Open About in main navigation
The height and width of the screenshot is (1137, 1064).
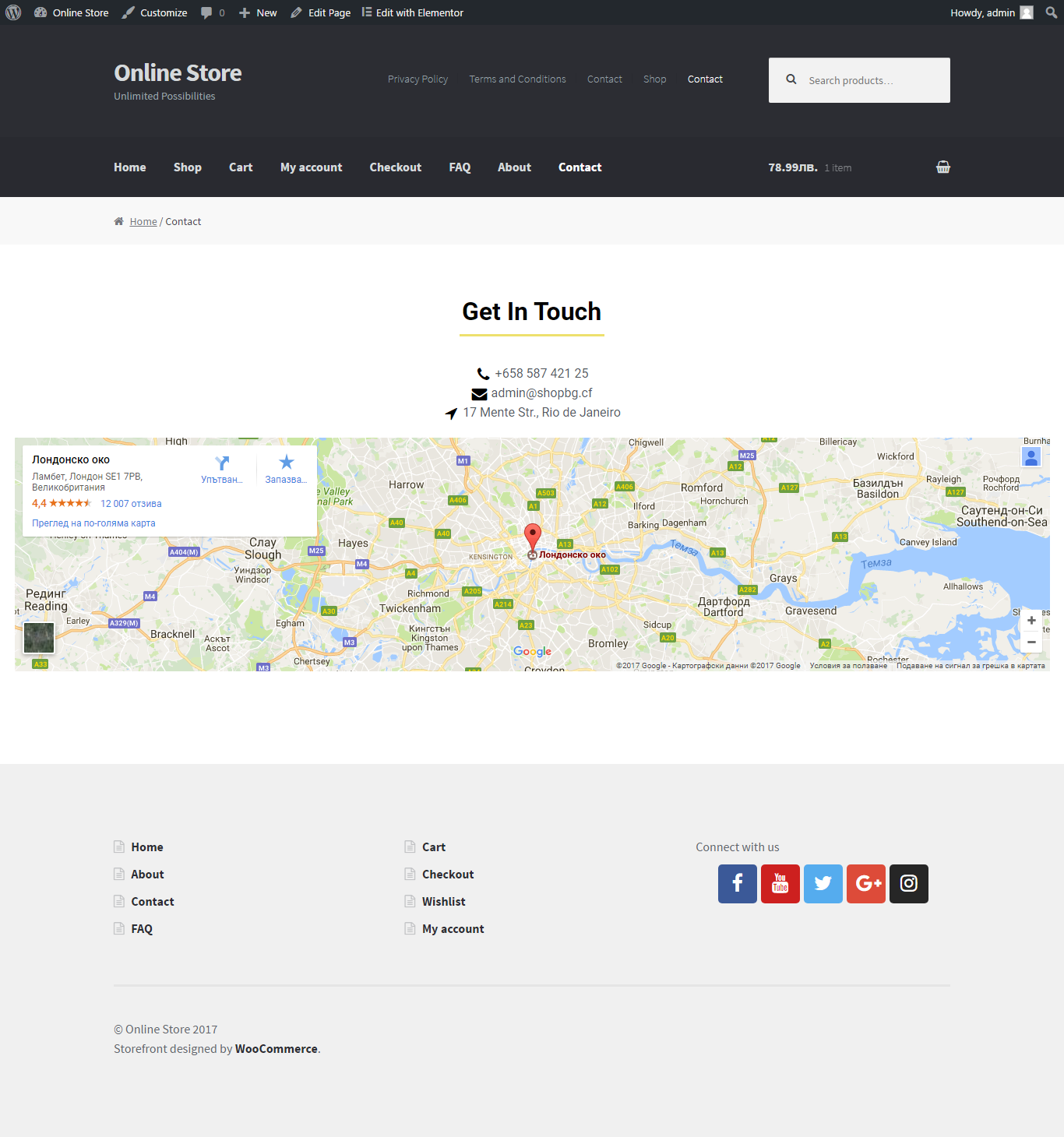click(x=514, y=167)
